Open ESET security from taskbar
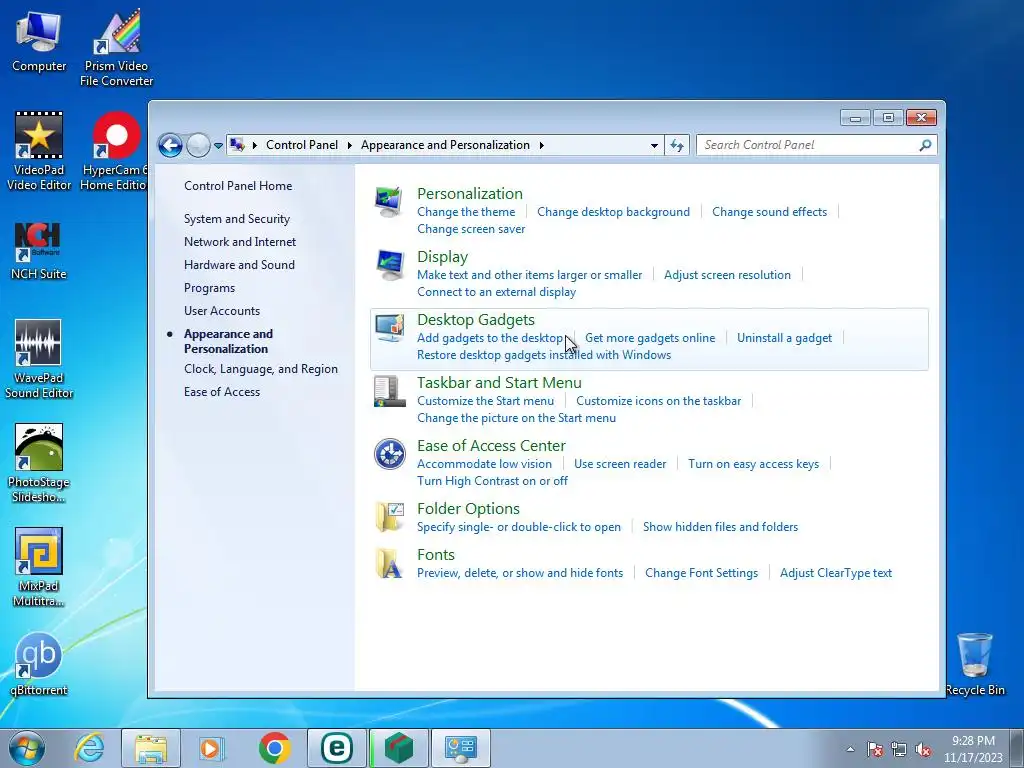1024x768 pixels. coord(337,748)
